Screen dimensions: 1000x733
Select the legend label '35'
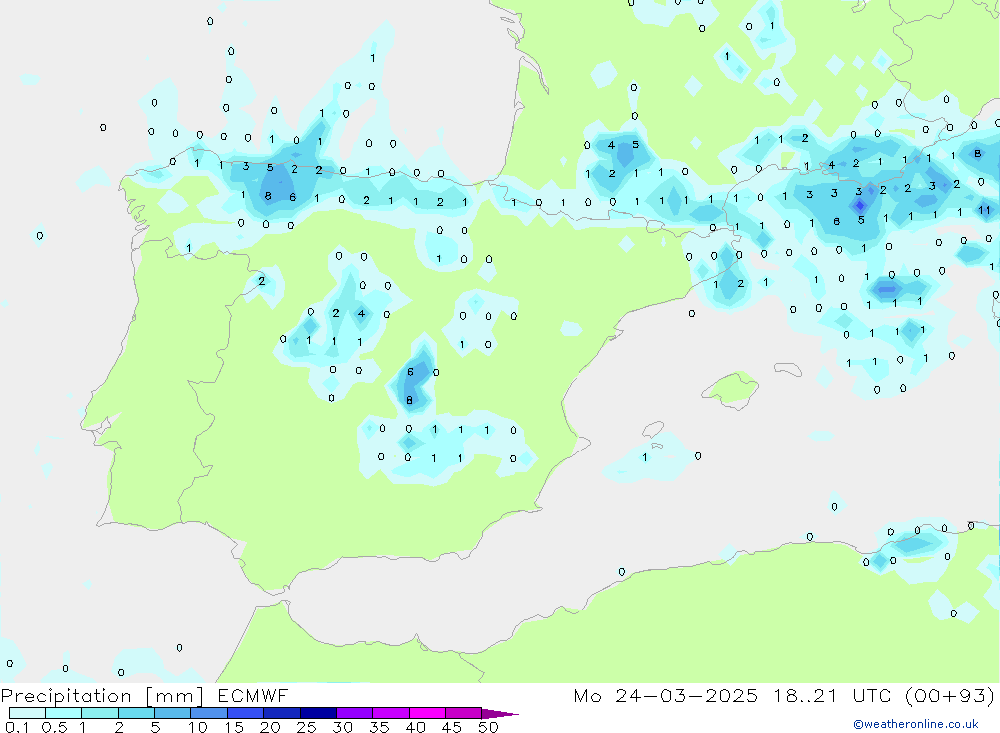pos(379,727)
